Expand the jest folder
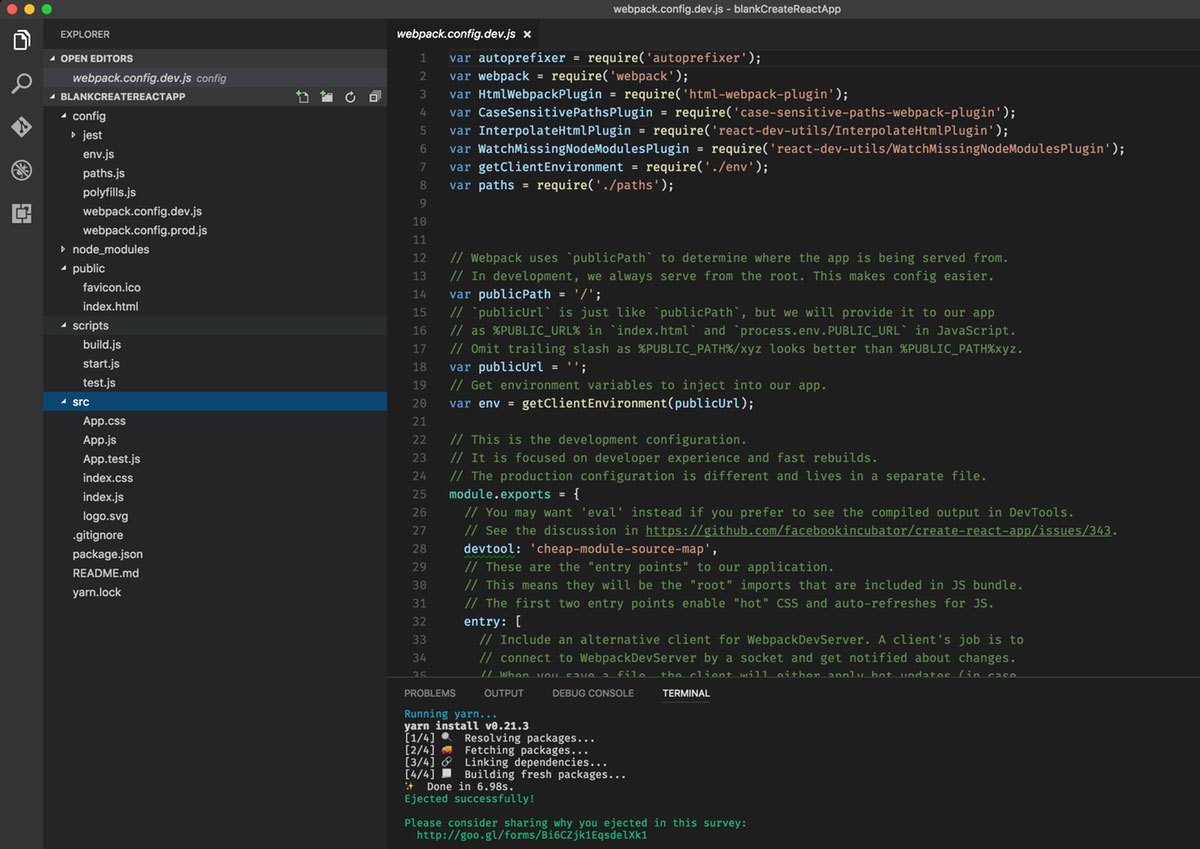Viewport: 1200px width, 849px height. click(92, 135)
